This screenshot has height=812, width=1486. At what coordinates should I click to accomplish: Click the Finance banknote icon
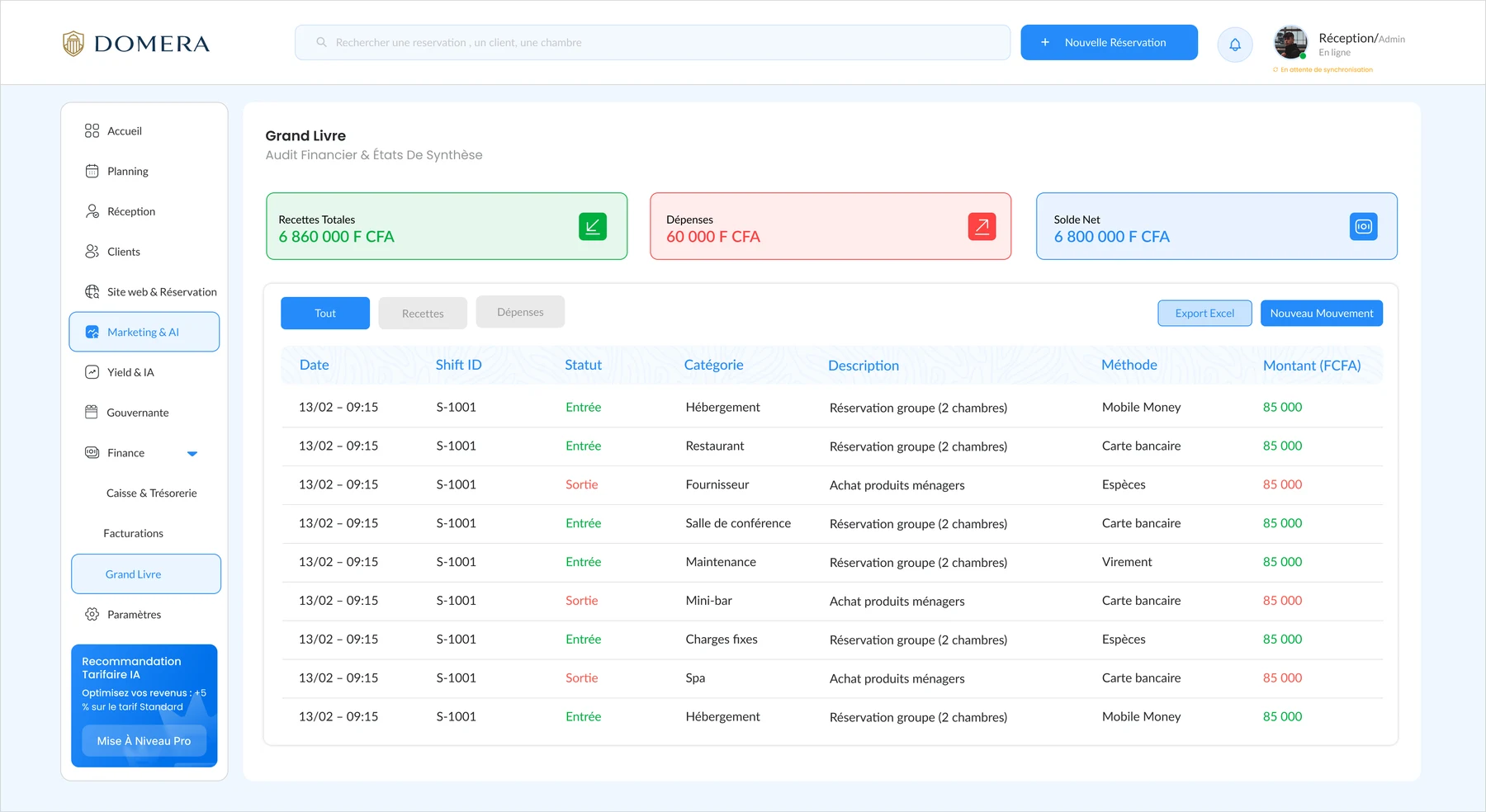point(92,452)
